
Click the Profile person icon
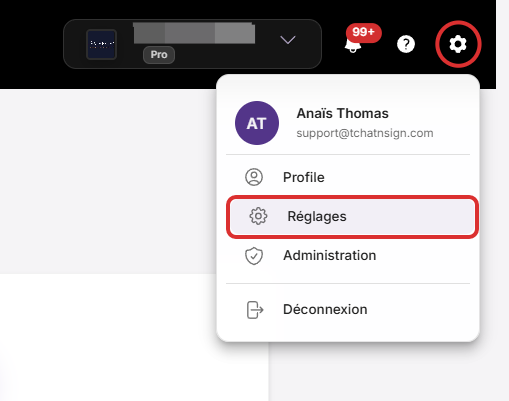click(x=254, y=177)
